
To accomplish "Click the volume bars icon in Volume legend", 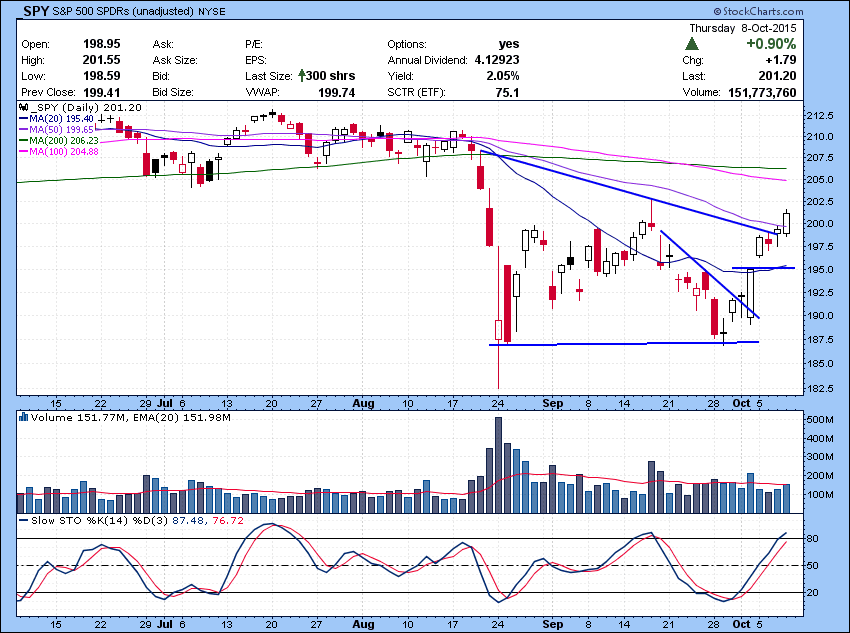I will click(23, 417).
